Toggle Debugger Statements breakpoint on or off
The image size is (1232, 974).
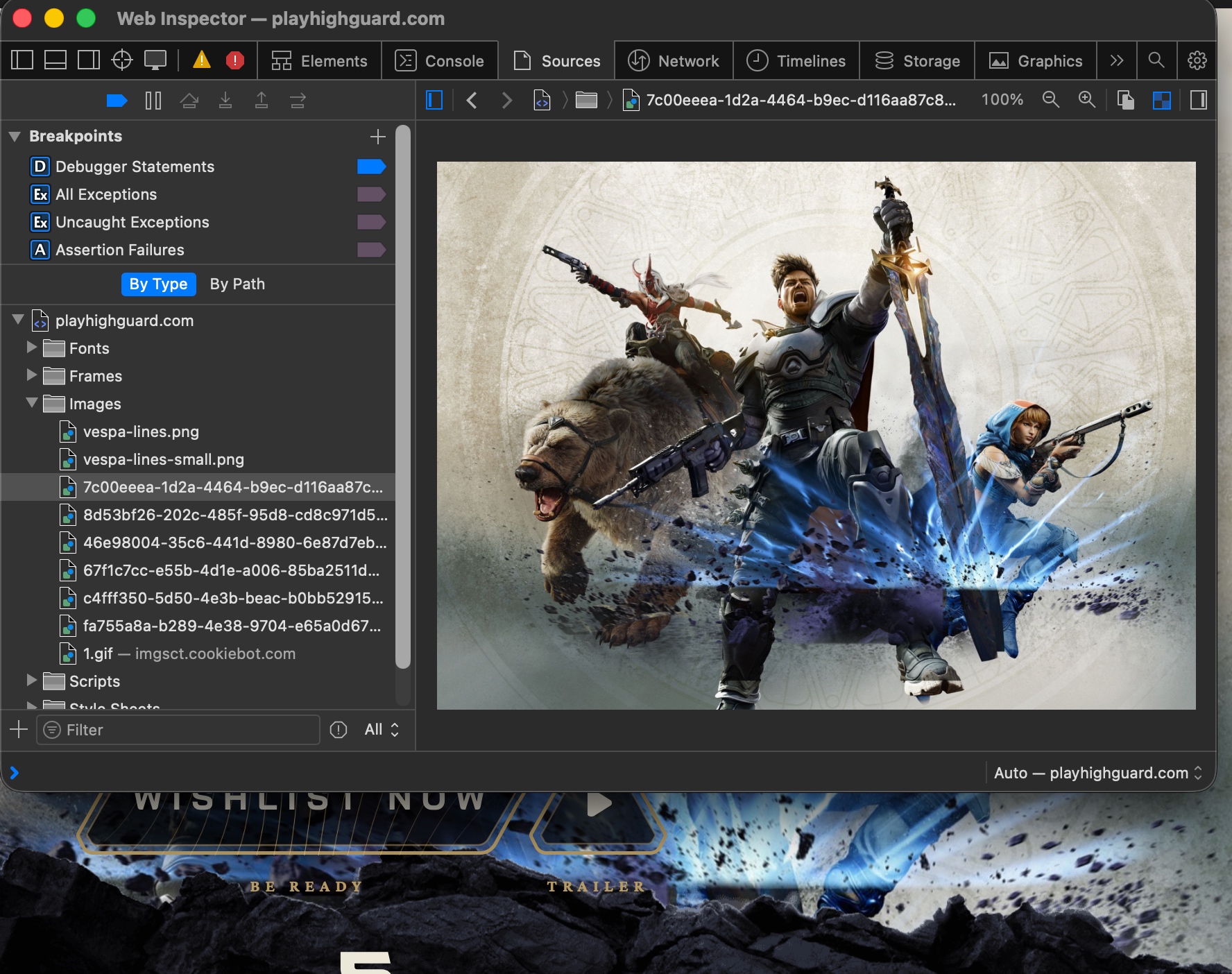pos(371,166)
